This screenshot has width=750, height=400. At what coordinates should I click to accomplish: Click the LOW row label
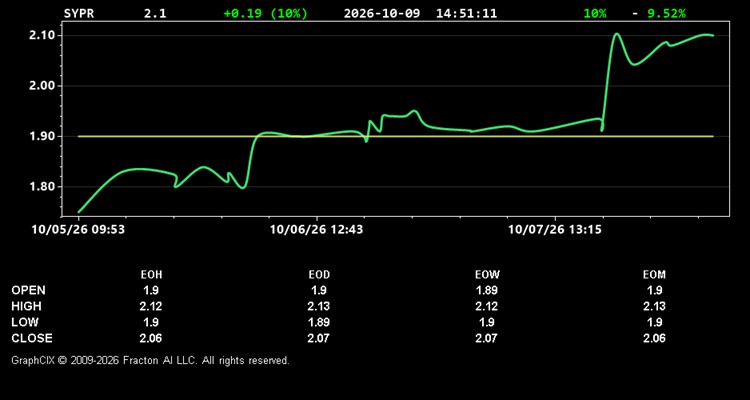pyautogui.click(x=25, y=322)
